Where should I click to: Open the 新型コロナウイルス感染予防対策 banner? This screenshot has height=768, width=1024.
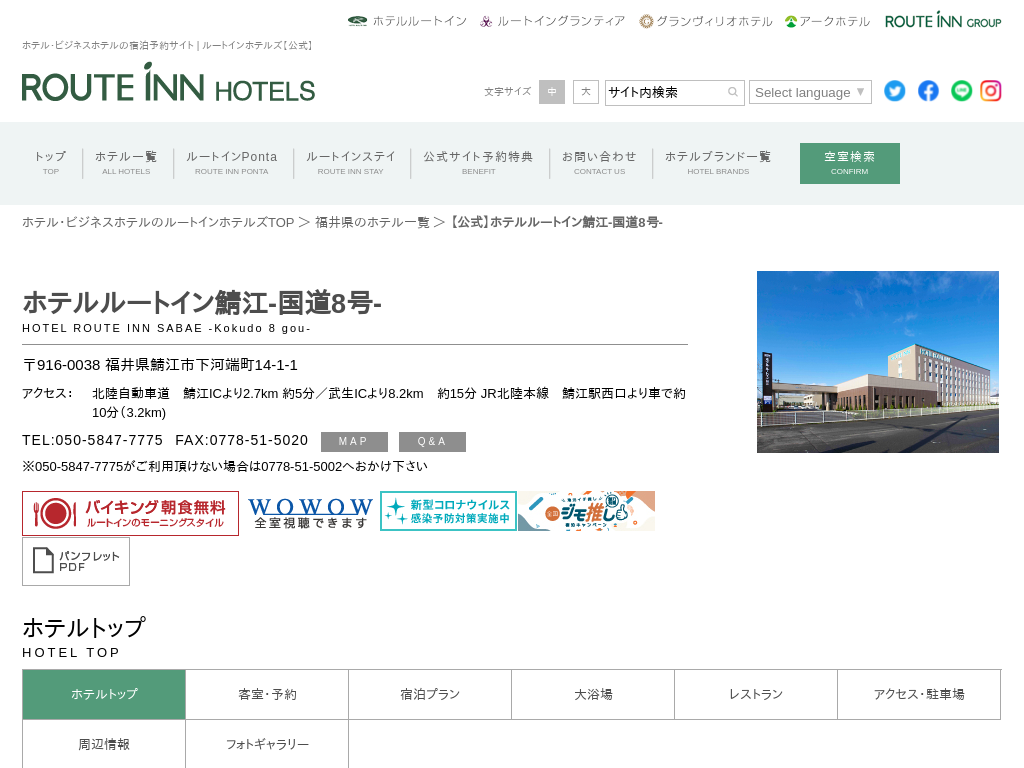coord(449,511)
